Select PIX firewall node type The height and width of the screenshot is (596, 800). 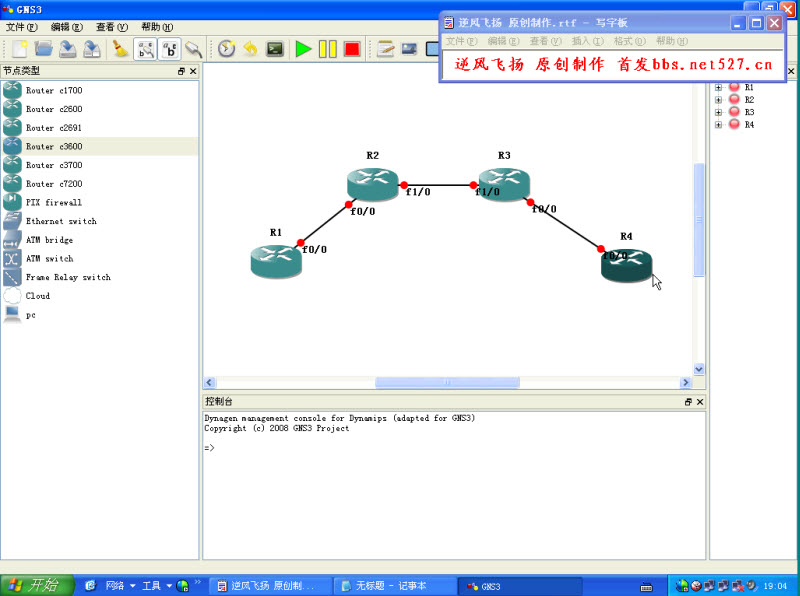pyautogui.click(x=100, y=203)
